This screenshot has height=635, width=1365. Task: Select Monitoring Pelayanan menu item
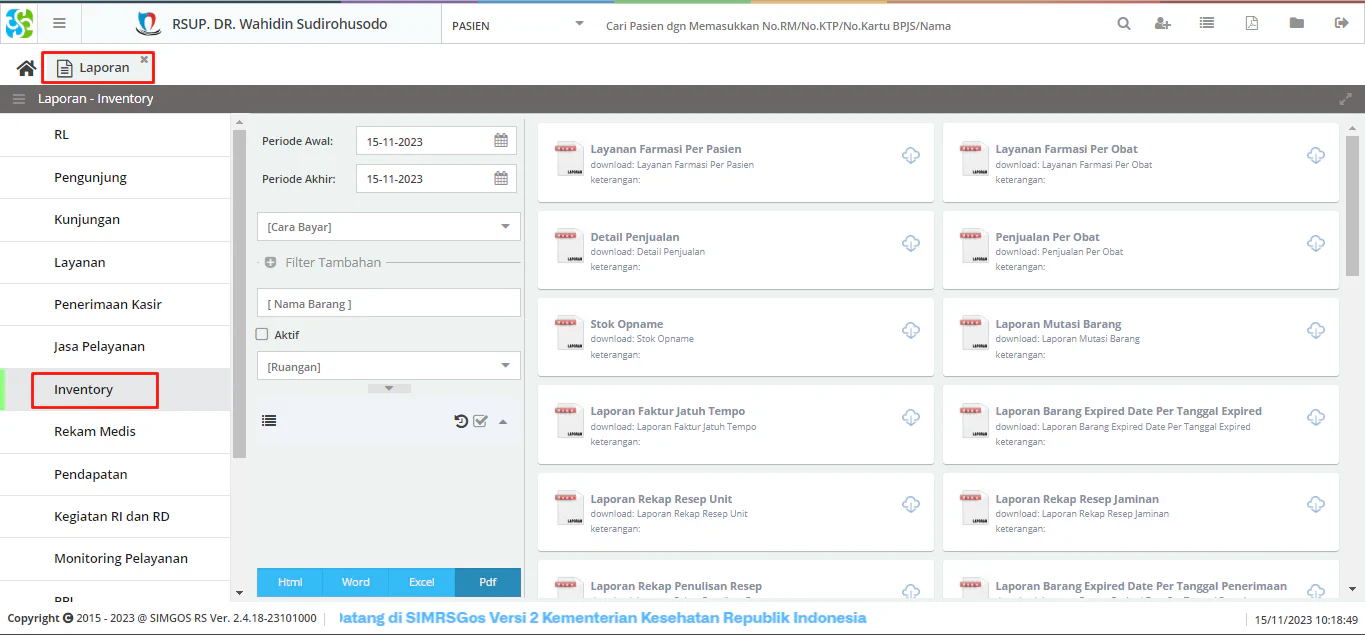pyautogui.click(x=115, y=559)
